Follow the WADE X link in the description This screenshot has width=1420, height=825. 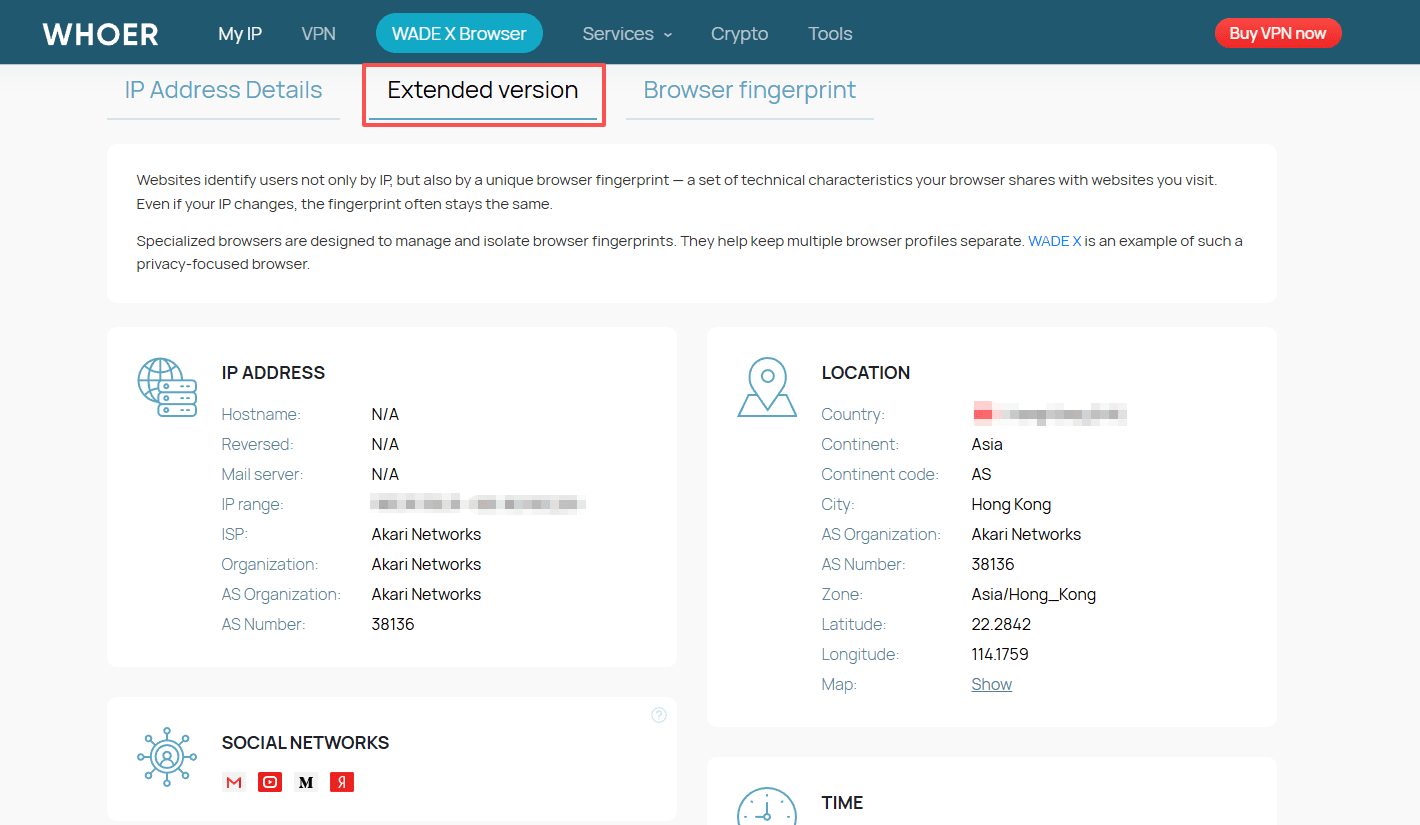pyautogui.click(x=1054, y=241)
